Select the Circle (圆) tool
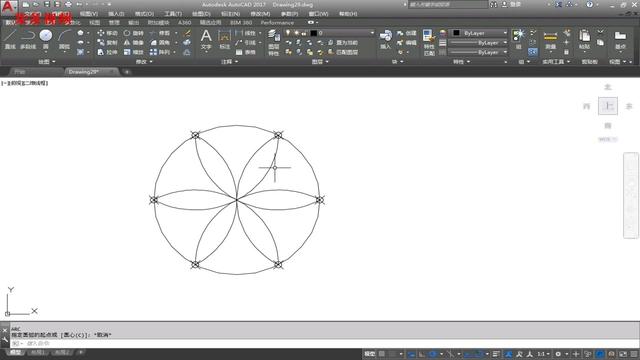 [46, 39]
